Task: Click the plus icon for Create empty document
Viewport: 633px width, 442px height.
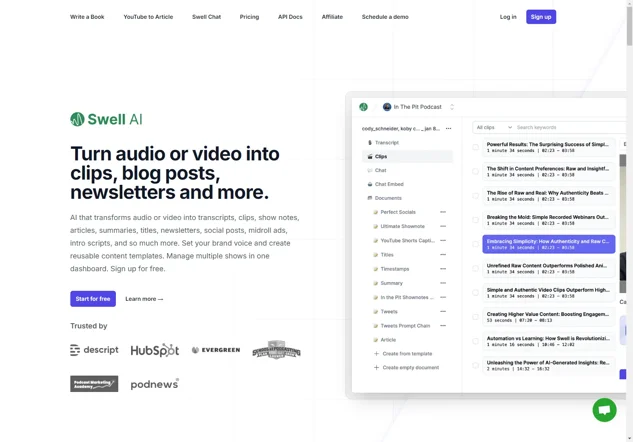Action: 376,368
